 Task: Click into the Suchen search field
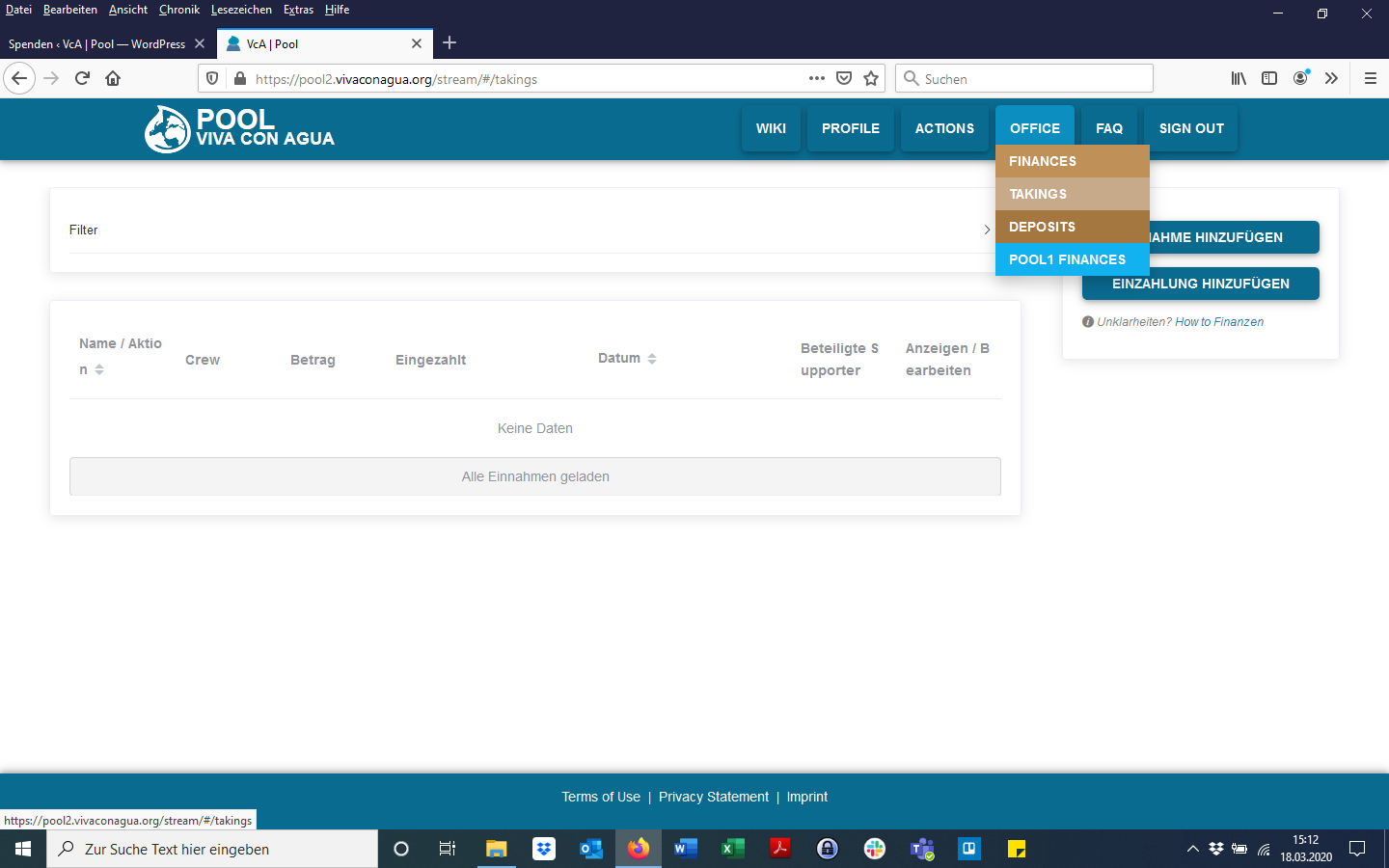click(1032, 79)
